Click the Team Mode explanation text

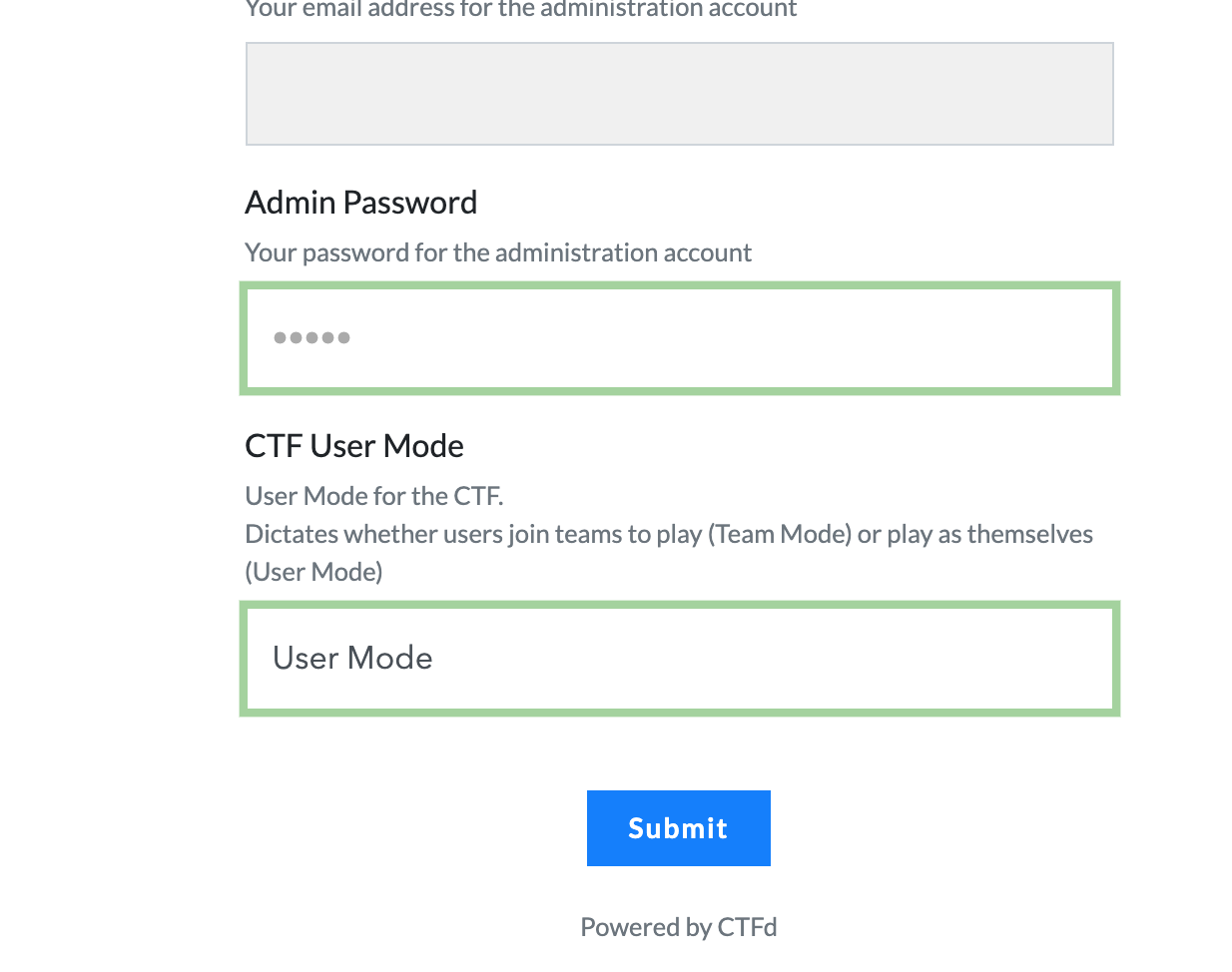[669, 533]
